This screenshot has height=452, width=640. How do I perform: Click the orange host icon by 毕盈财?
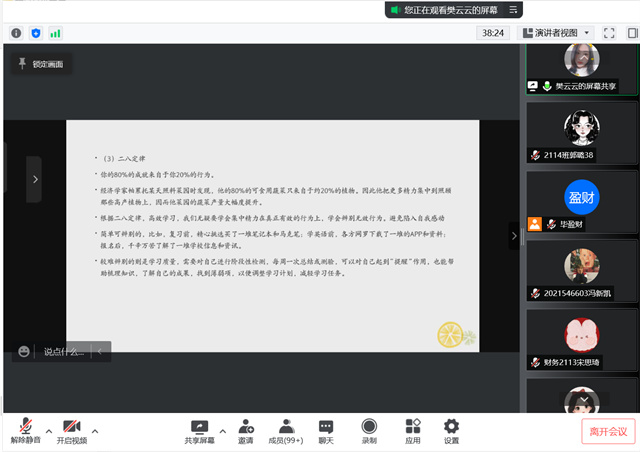click(x=535, y=224)
